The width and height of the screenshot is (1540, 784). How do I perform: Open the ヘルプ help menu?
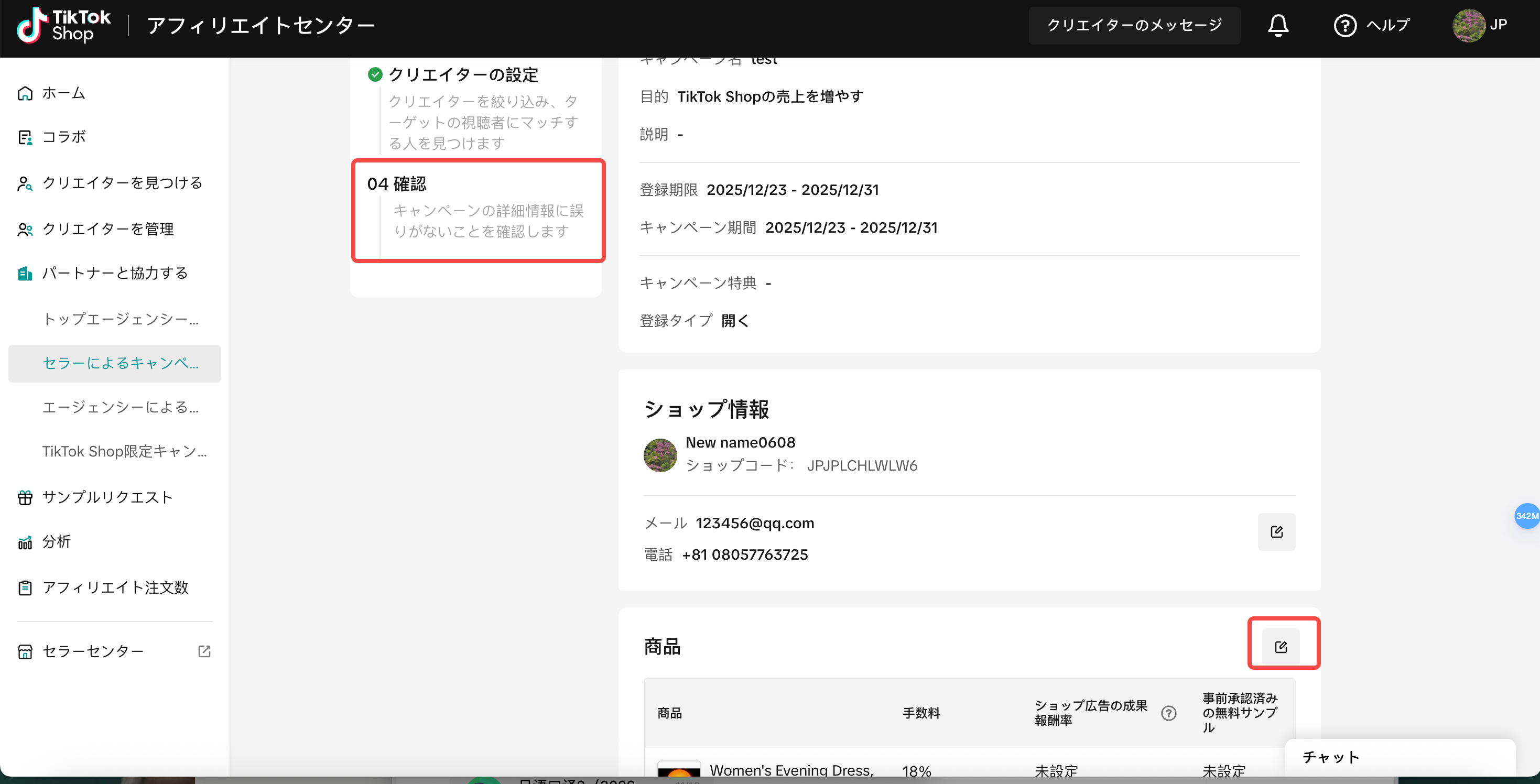point(1371,25)
